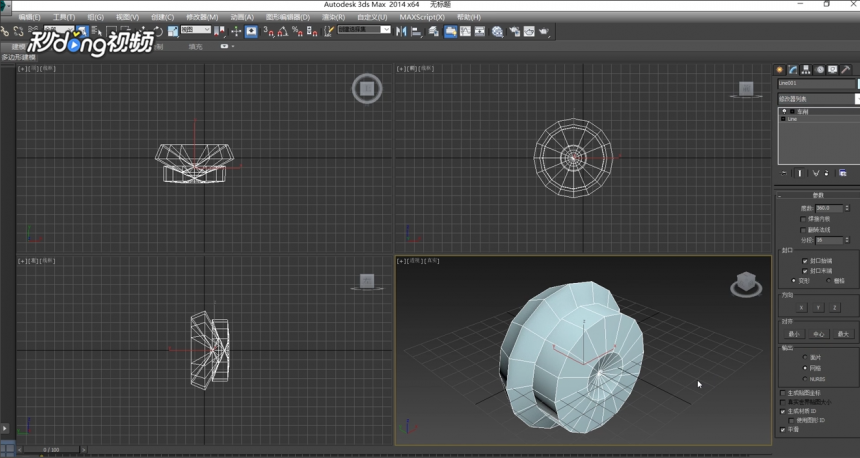Viewport: 860px width, 458px height.
Task: Open the Layer Manager icon
Action: click(433, 31)
